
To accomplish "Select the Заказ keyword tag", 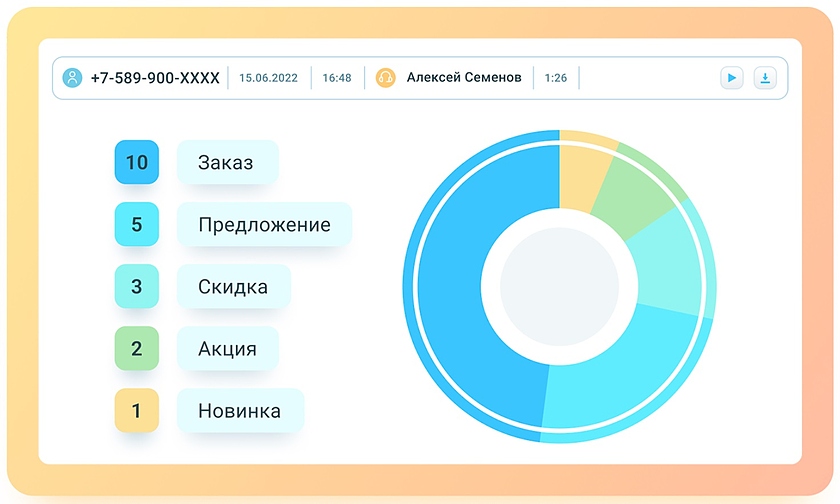I will click(226, 162).
